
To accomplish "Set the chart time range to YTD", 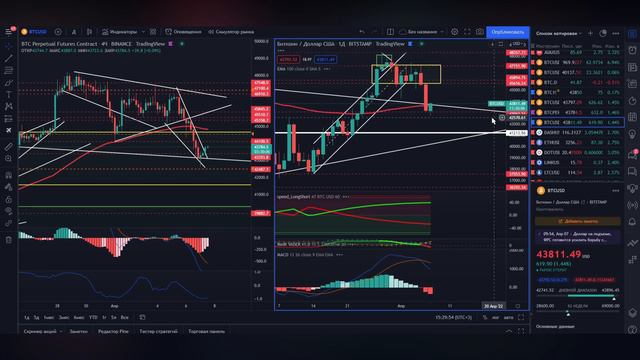I will click(93, 317).
